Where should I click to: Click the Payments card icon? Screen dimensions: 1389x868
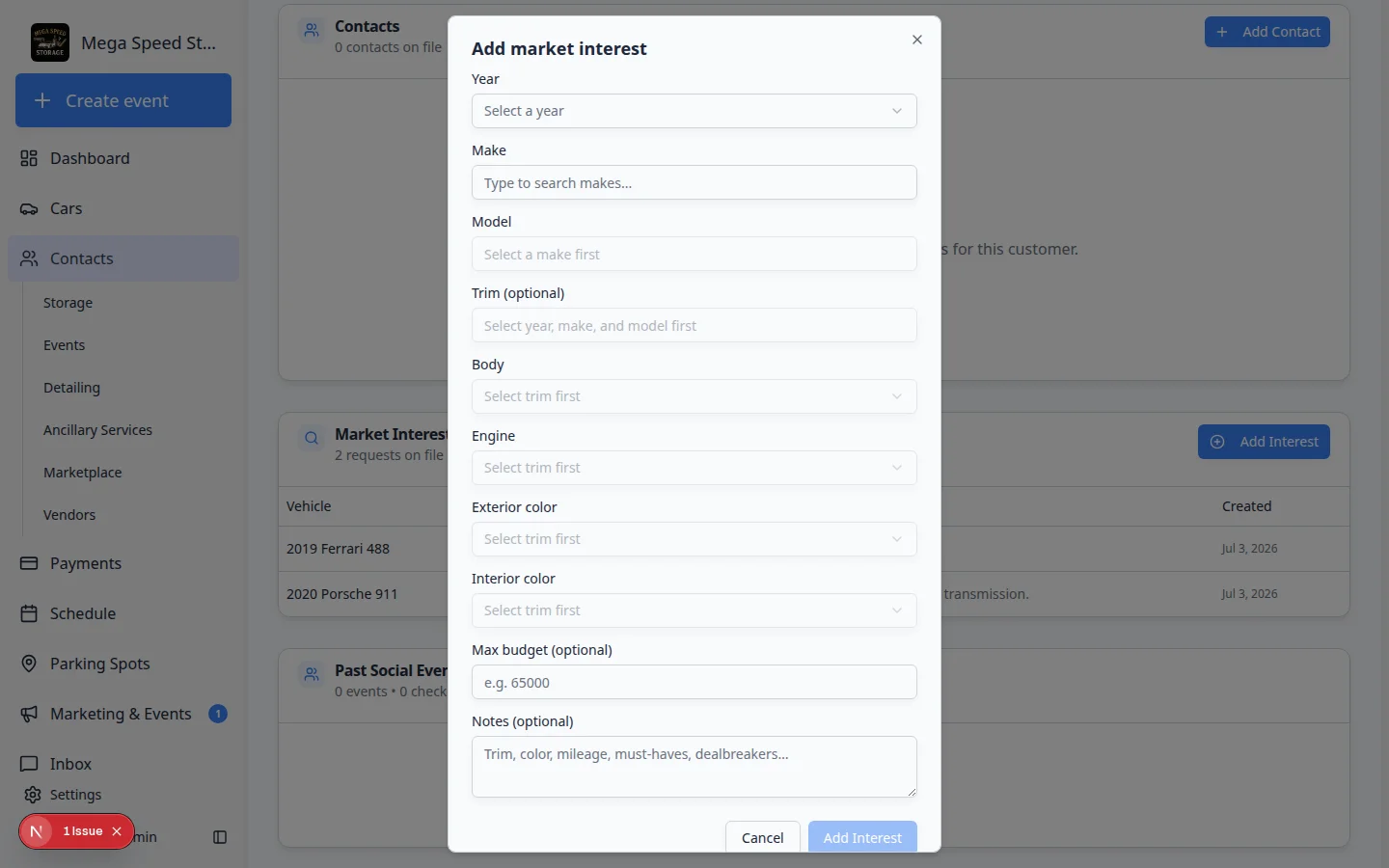point(29,563)
